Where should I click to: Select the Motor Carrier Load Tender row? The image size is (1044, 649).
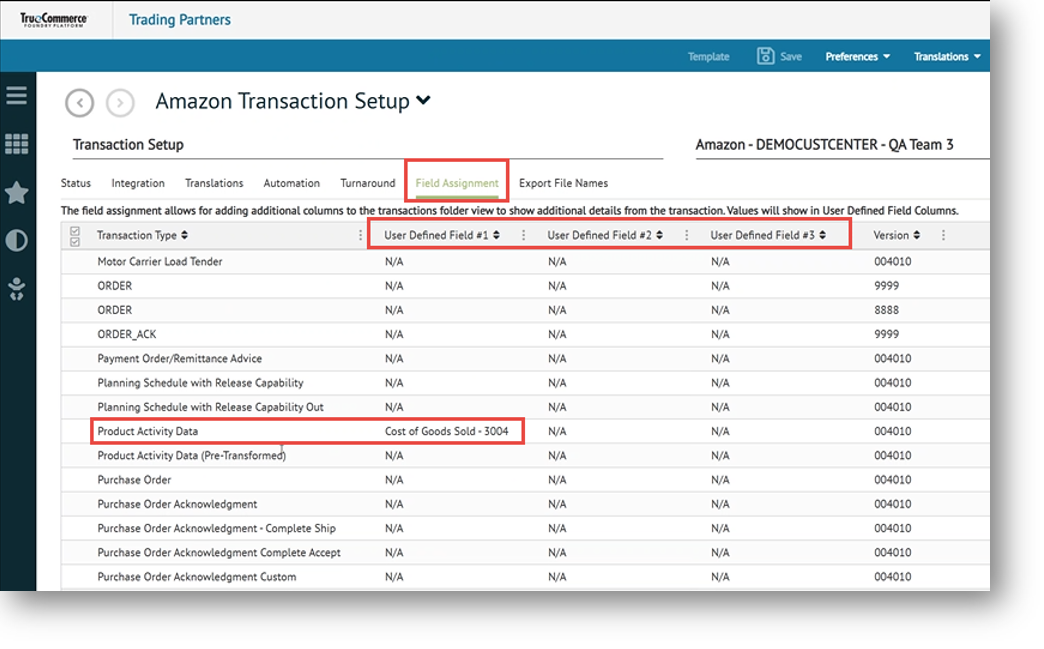[525, 262]
